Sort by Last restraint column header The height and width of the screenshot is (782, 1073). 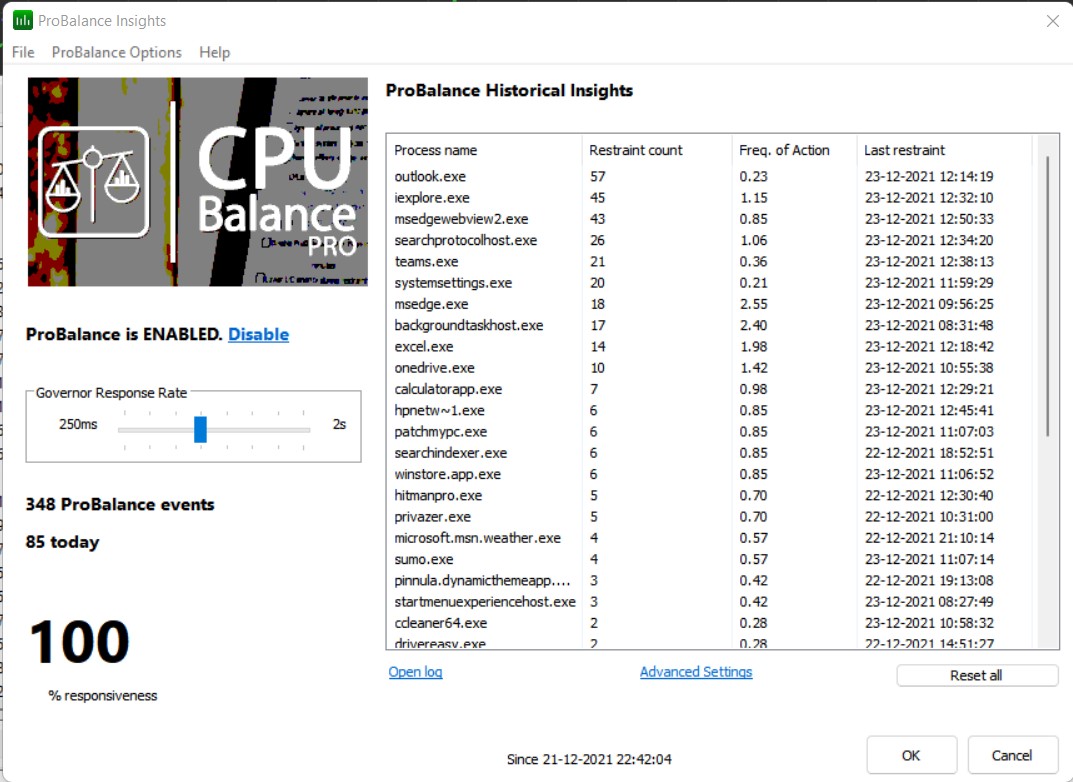(944, 151)
